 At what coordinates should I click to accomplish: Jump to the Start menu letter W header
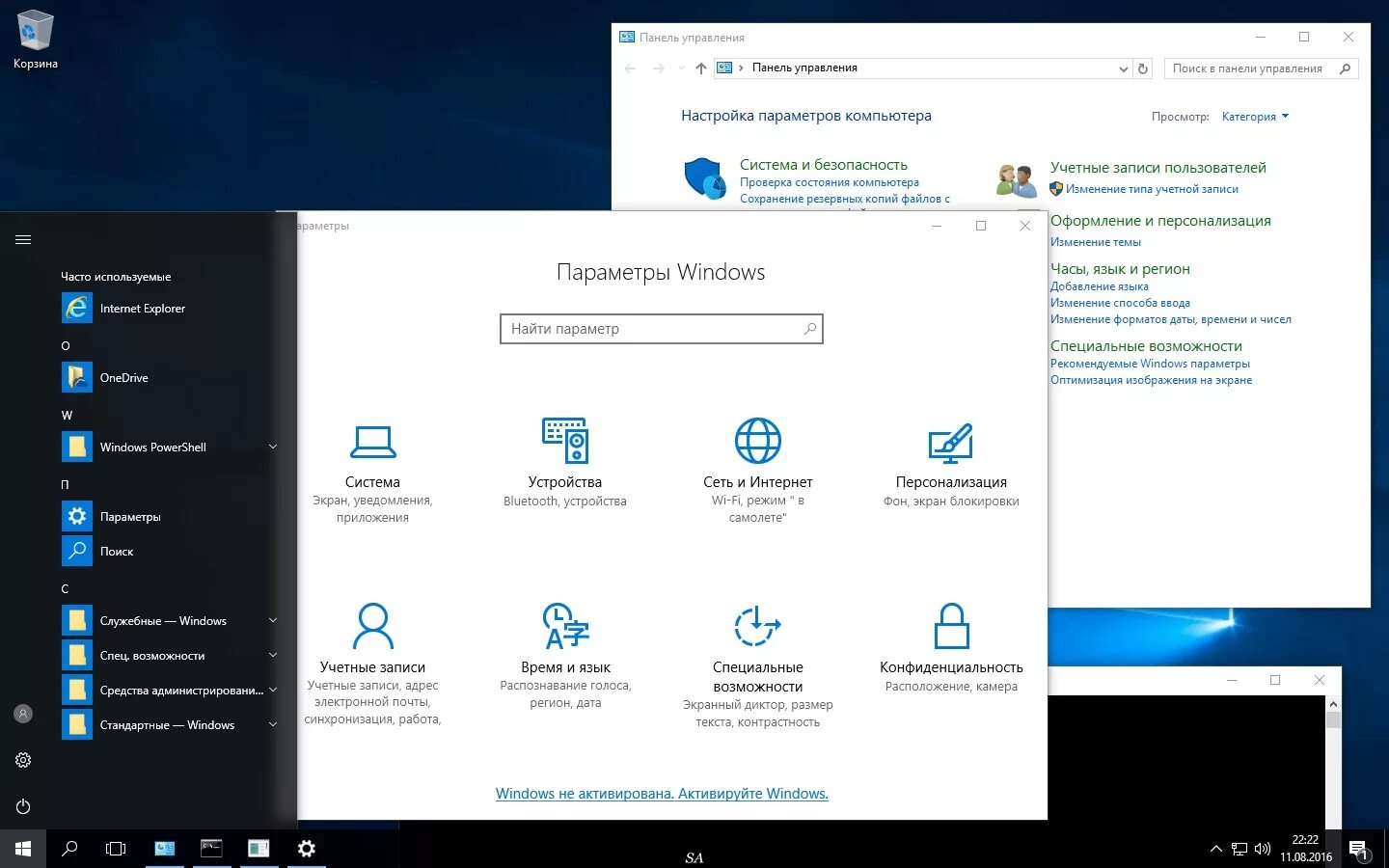click(x=67, y=416)
